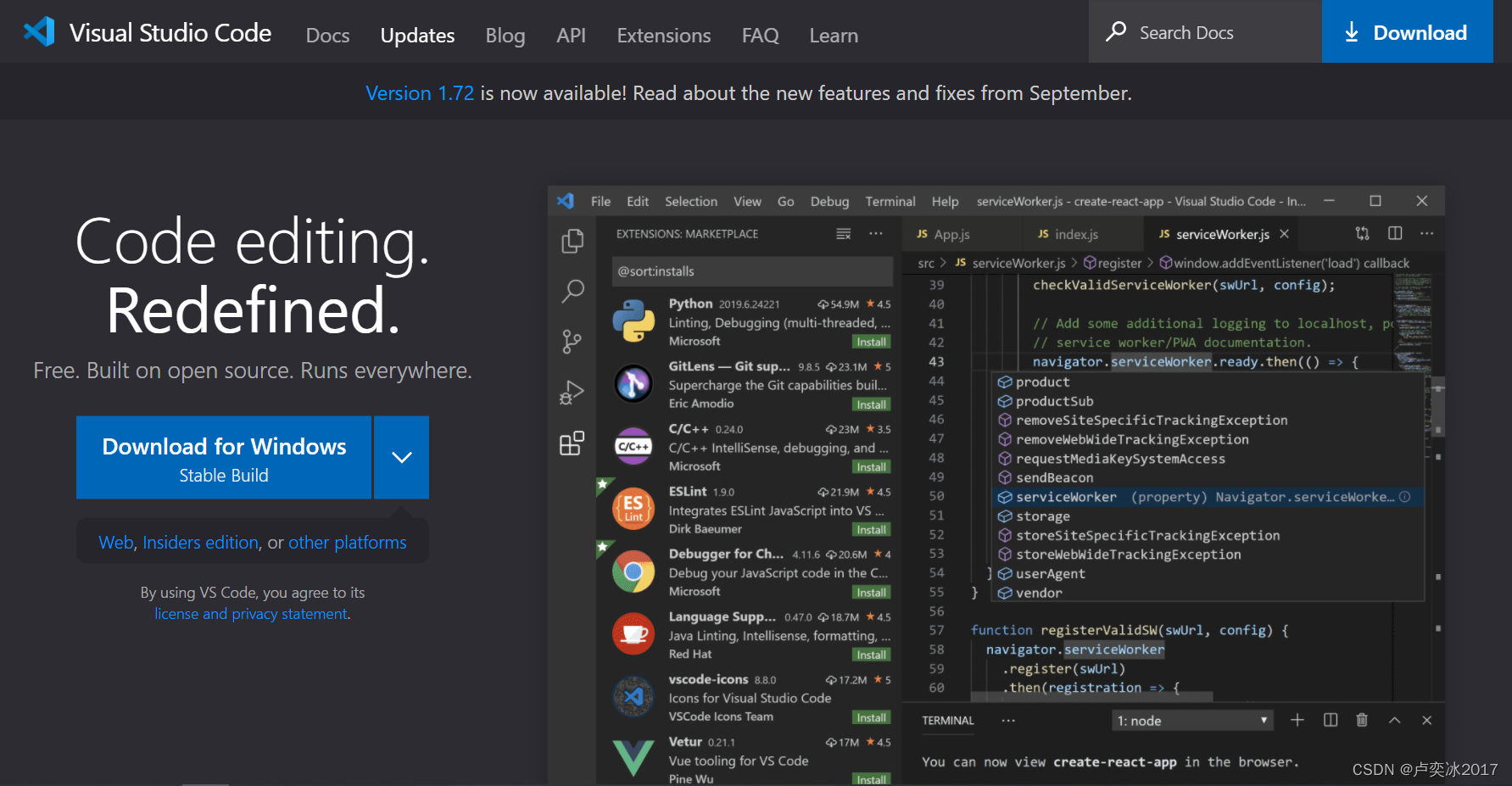Image resolution: width=1512 pixels, height=786 pixels.
Task: Close the serviceWorker.js tab
Action: click(x=1285, y=234)
